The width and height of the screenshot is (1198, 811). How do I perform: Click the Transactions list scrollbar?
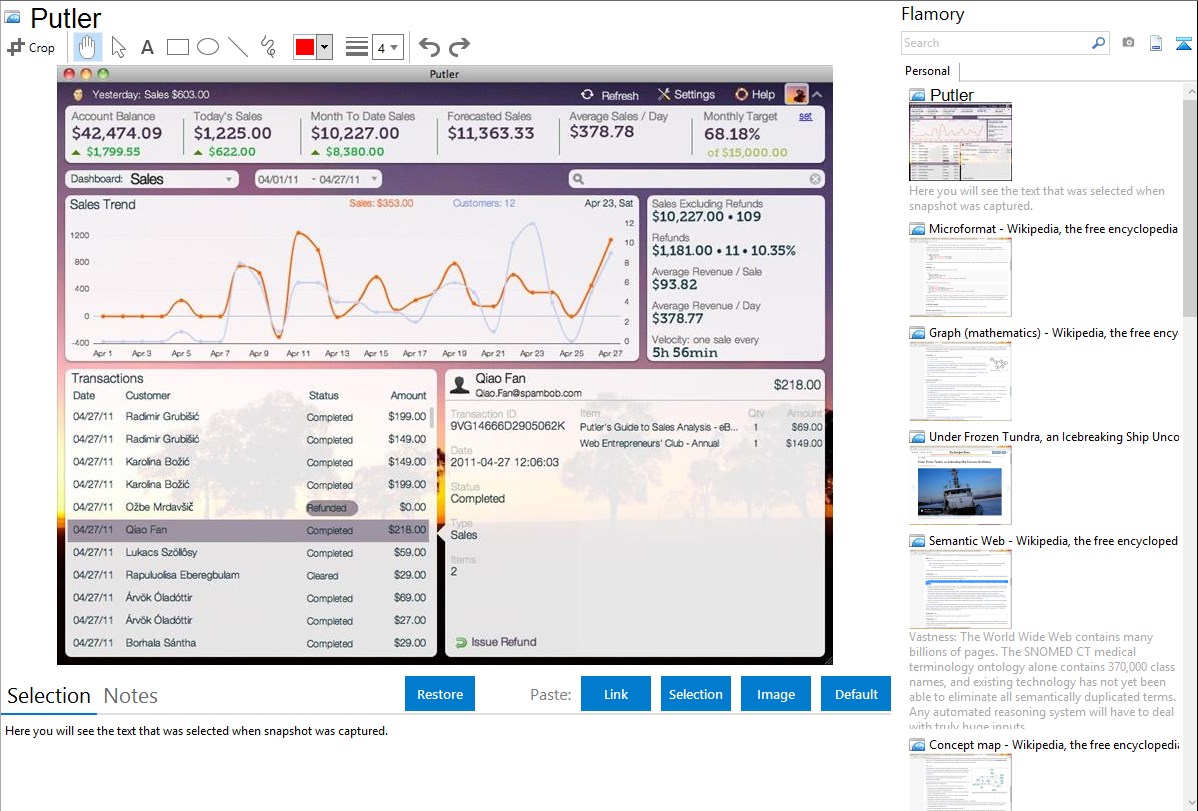(x=432, y=419)
